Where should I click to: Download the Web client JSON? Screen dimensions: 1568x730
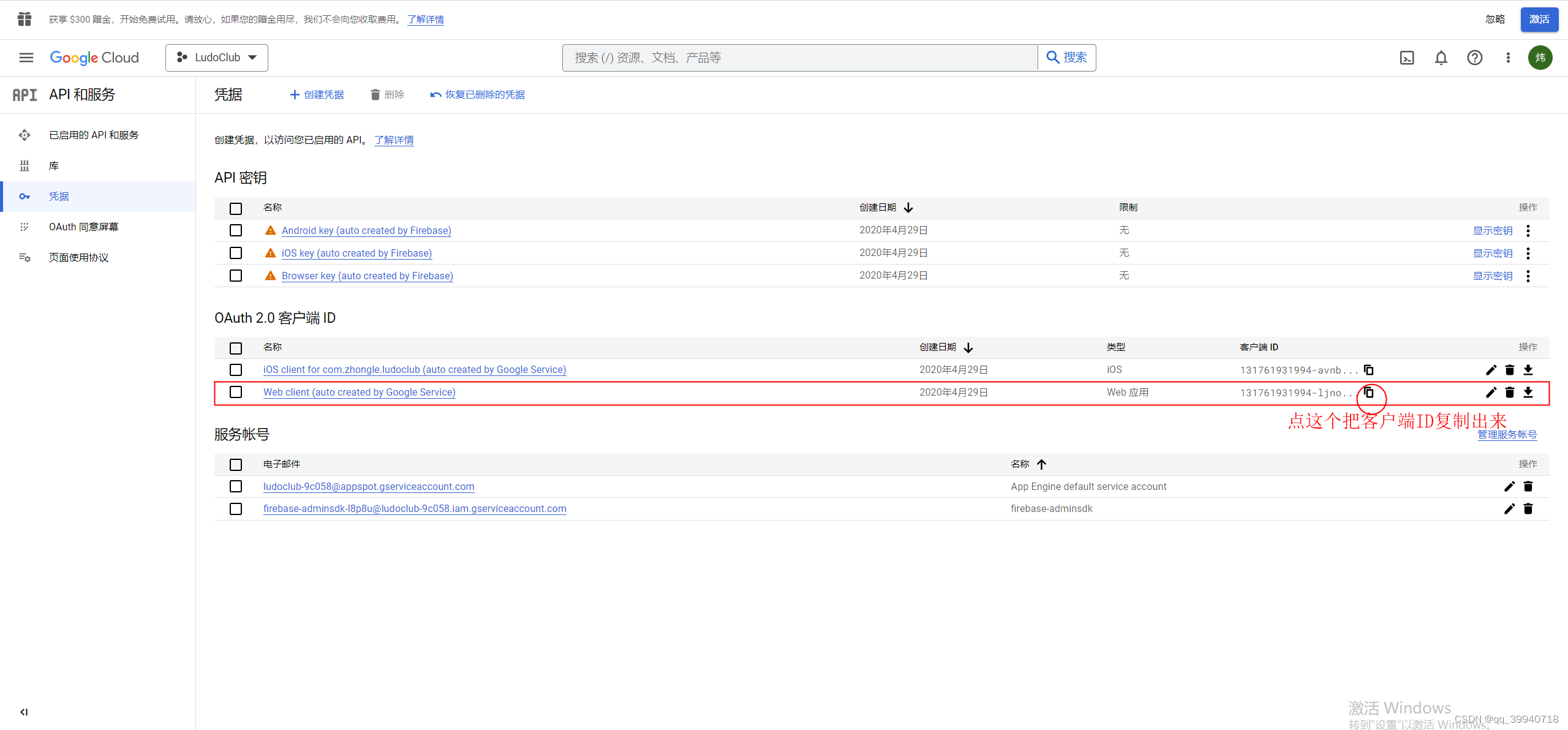(x=1528, y=393)
